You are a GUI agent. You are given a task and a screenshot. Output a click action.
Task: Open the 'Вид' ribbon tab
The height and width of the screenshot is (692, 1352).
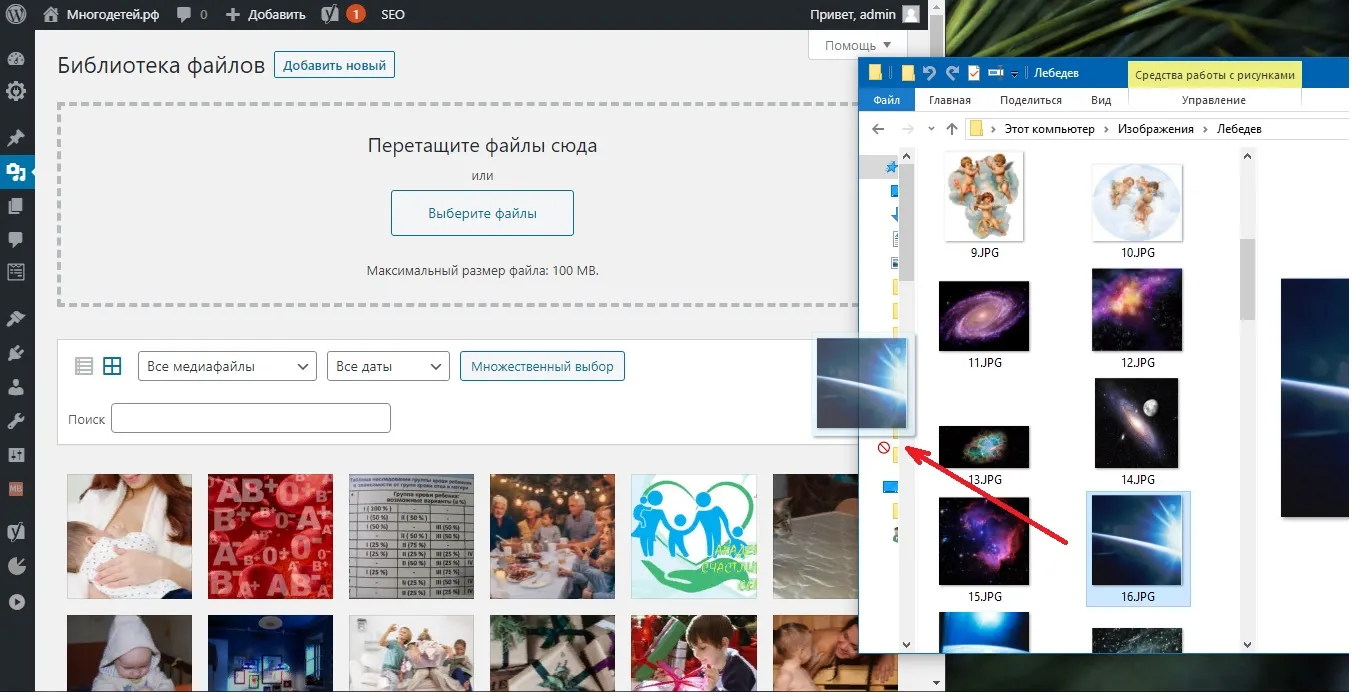tap(1101, 100)
